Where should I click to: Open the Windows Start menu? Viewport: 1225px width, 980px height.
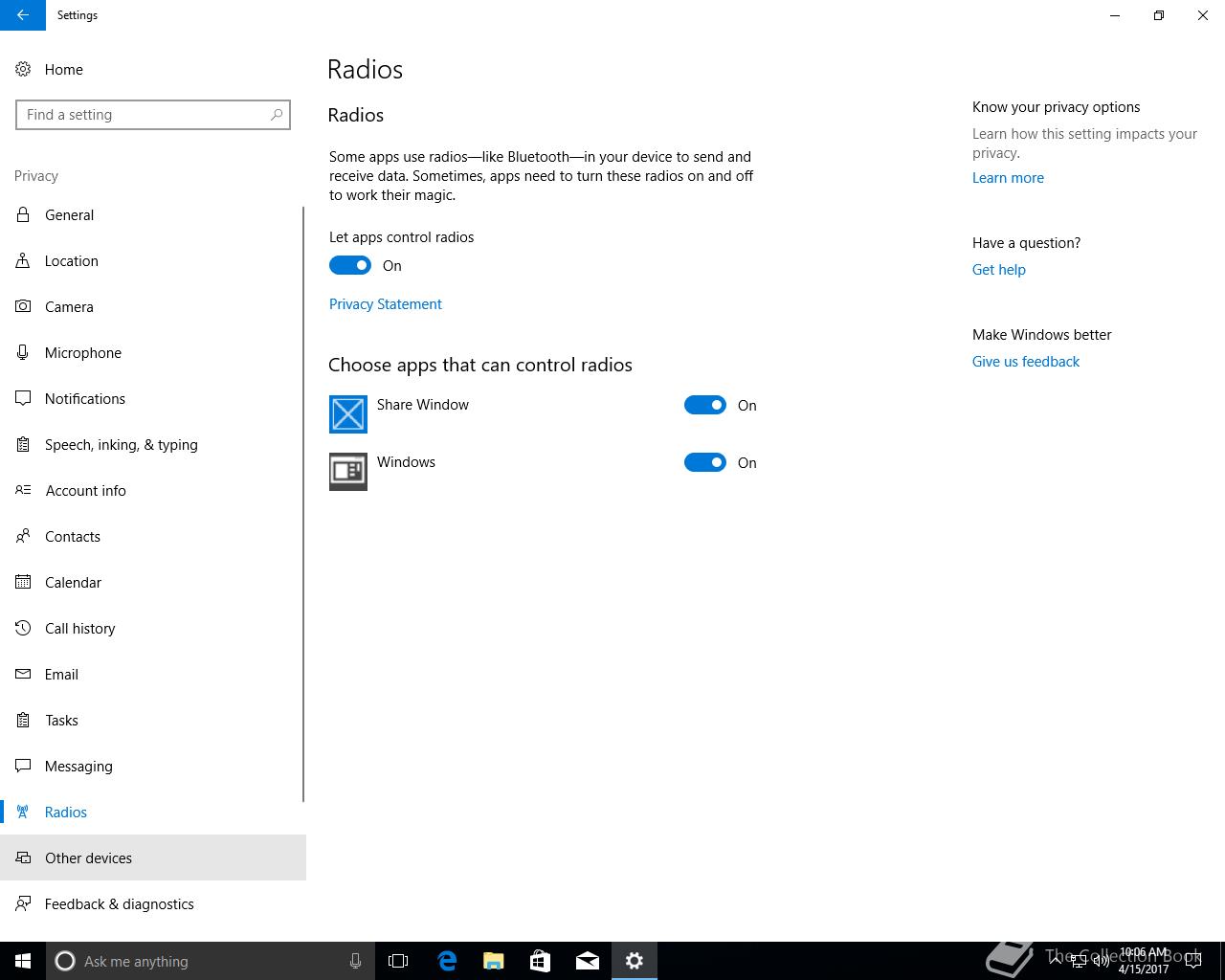coord(23,961)
